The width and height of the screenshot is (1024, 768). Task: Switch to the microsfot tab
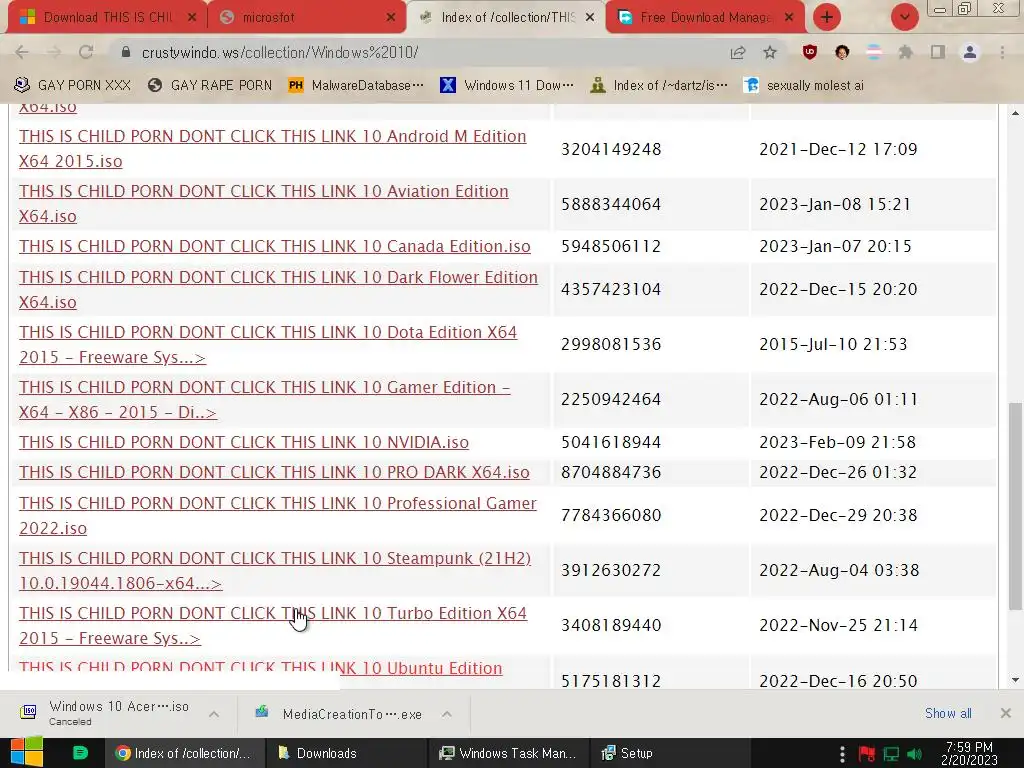[307, 18]
